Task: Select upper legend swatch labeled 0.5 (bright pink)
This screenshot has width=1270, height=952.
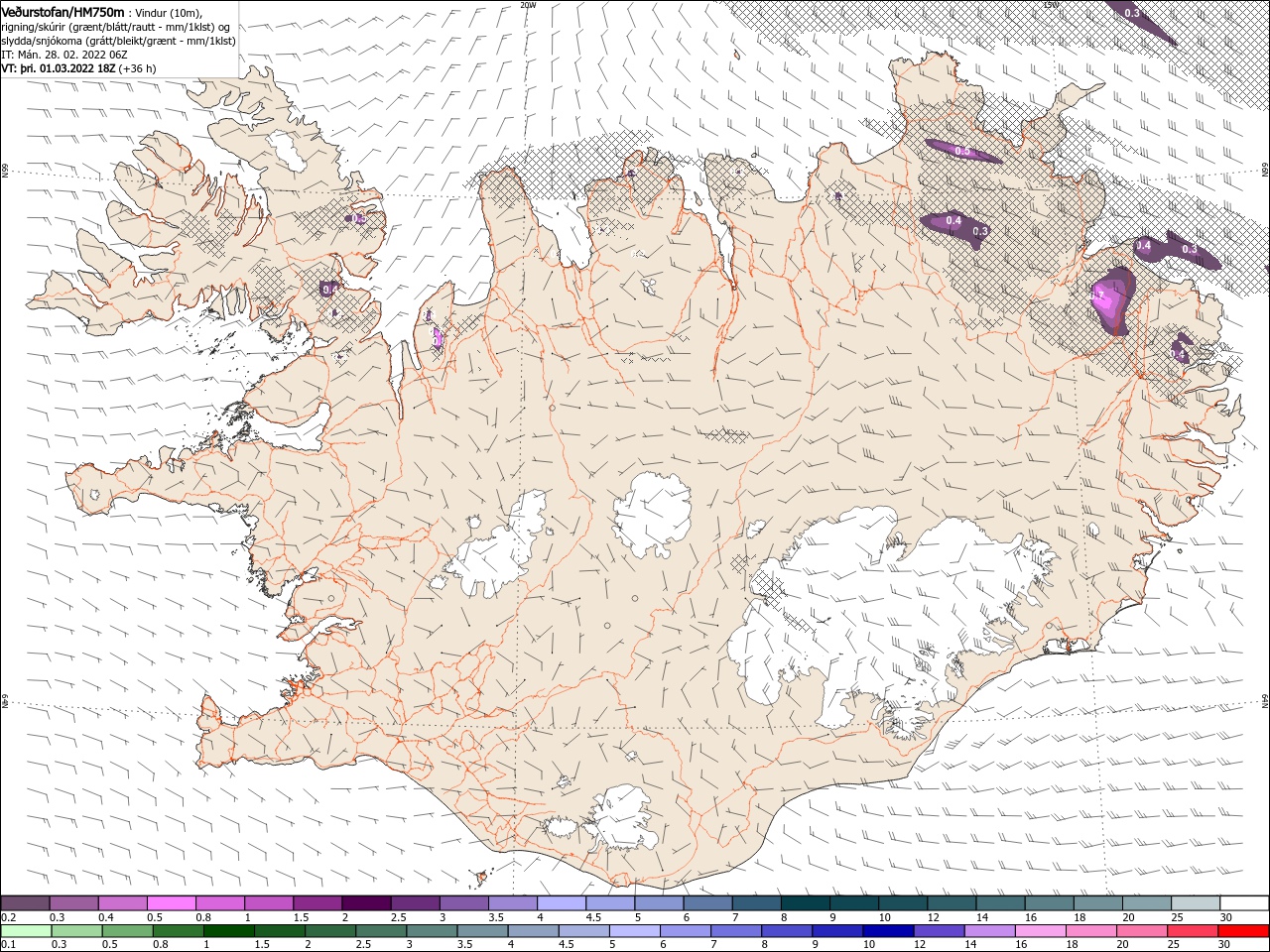Action: [171, 903]
